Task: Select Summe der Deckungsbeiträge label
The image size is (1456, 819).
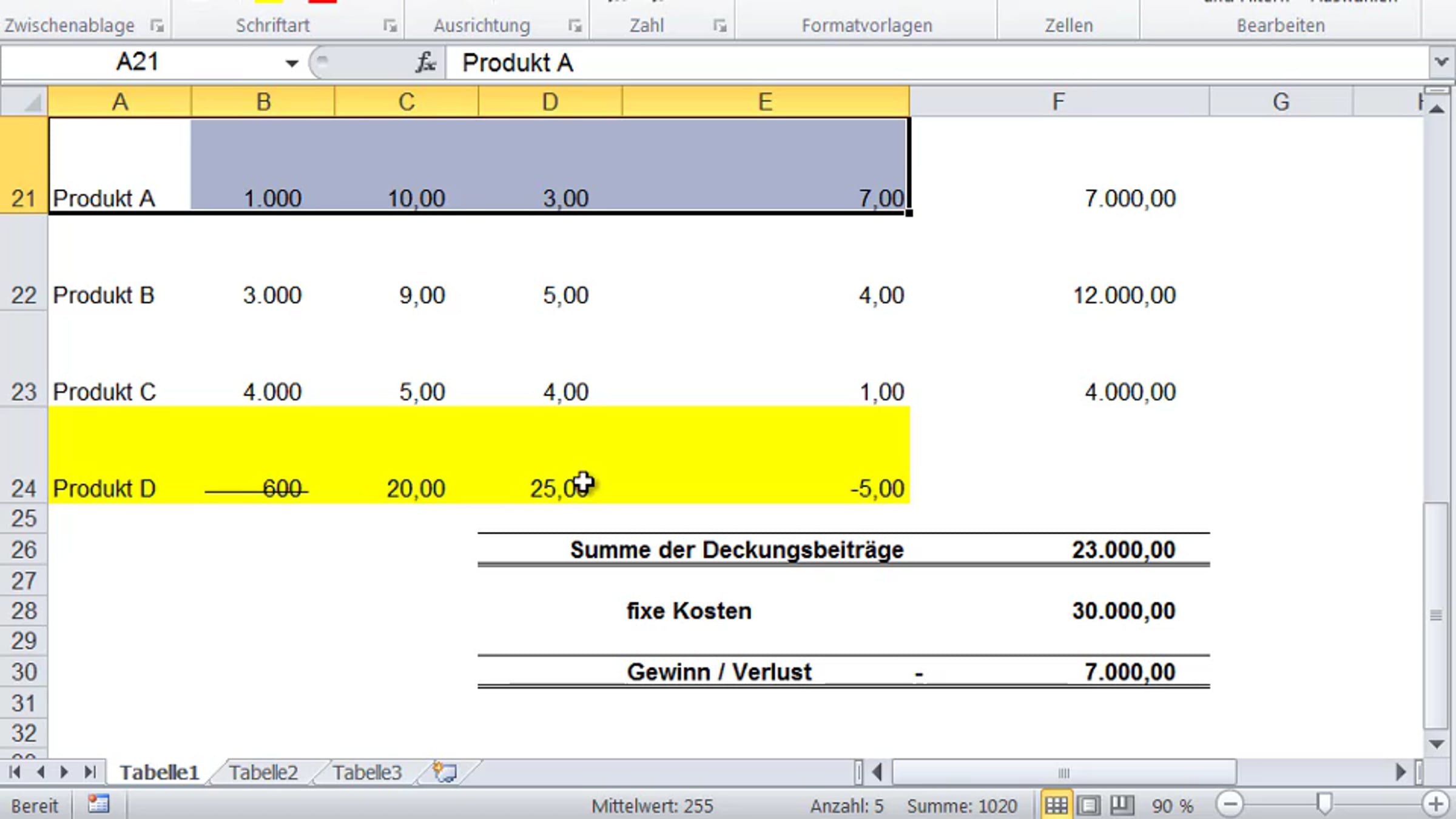Action: 736,550
